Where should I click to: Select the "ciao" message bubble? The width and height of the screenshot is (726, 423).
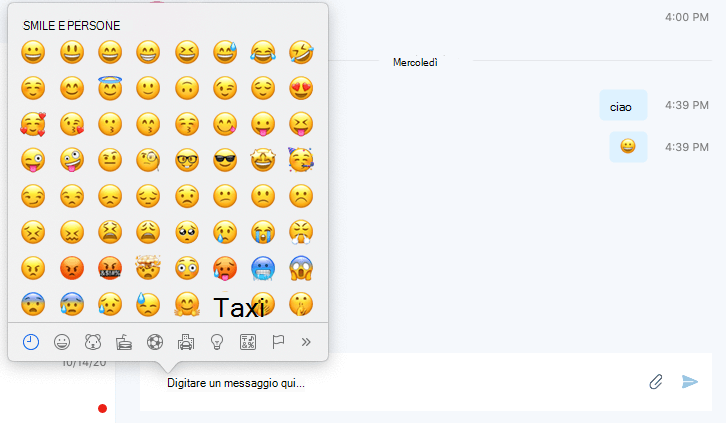pyautogui.click(x=623, y=105)
